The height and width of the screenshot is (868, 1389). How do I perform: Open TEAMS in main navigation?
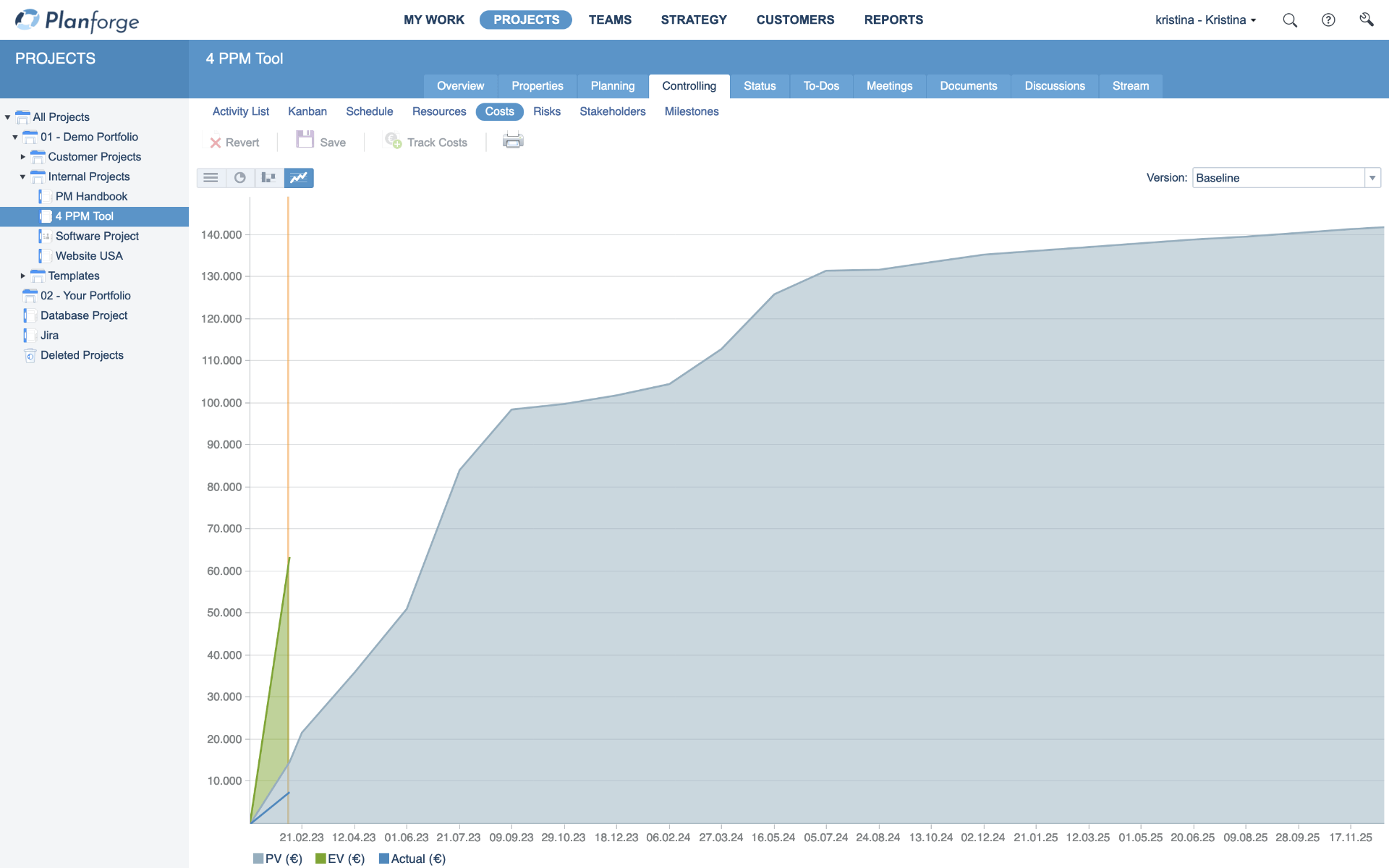coord(610,20)
